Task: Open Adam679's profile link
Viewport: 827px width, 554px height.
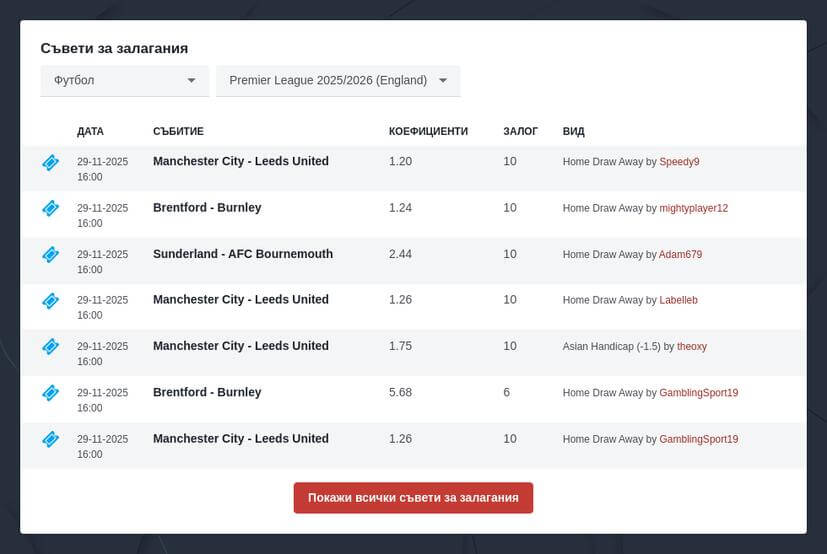Action: coord(680,255)
